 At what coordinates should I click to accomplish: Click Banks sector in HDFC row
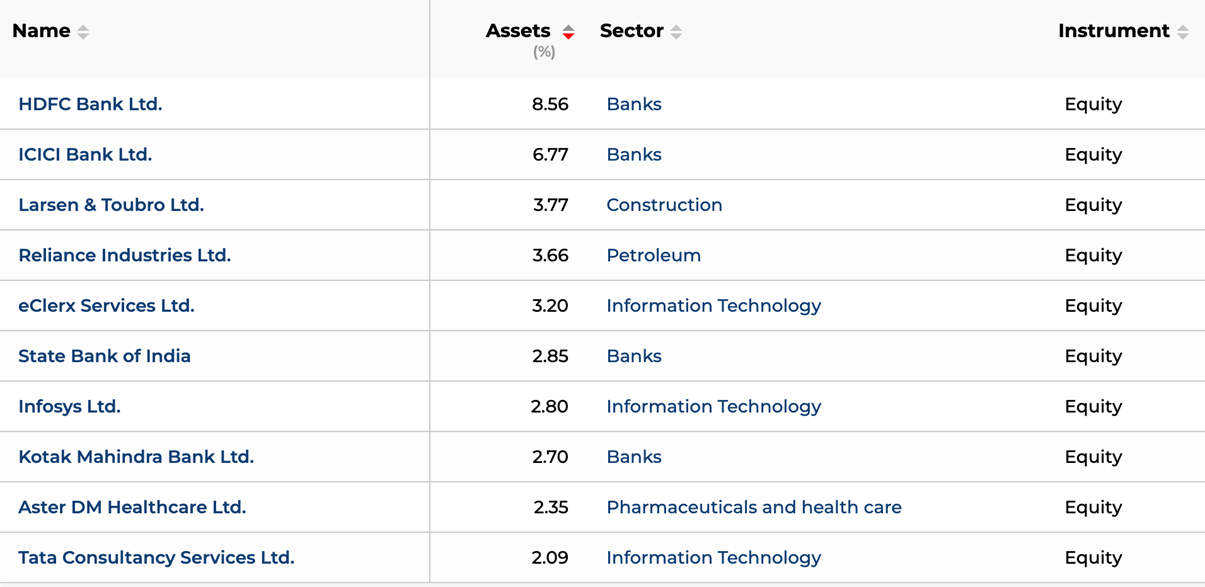click(x=633, y=104)
